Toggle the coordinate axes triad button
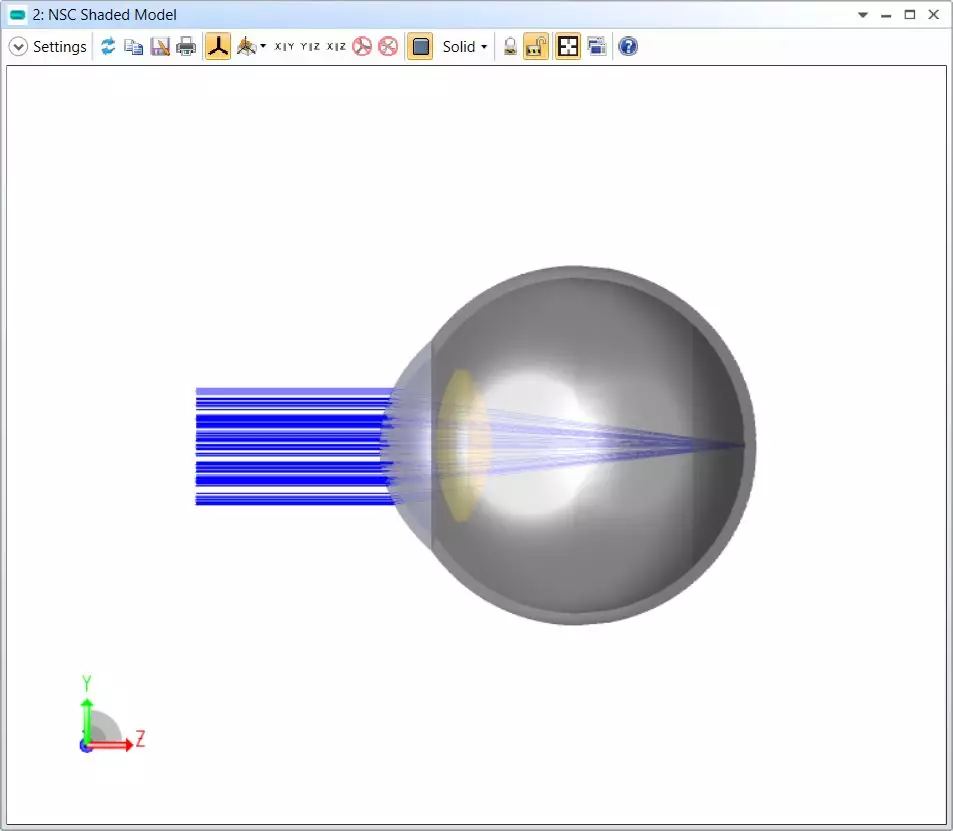This screenshot has width=953, height=831. pos(218,47)
